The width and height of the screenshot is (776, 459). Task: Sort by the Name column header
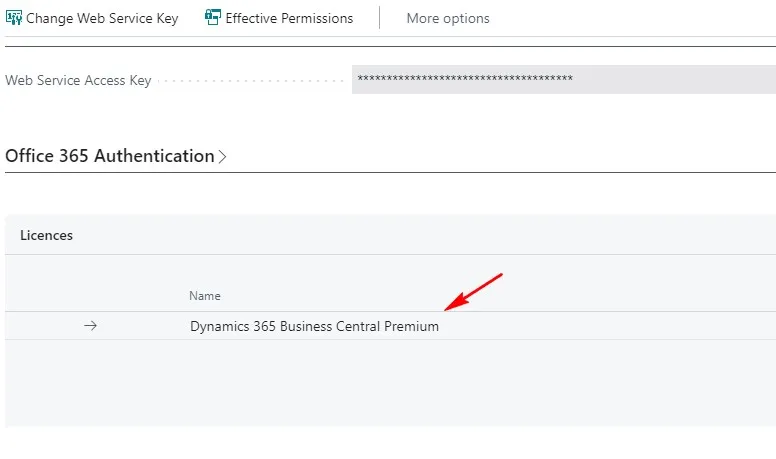click(205, 296)
